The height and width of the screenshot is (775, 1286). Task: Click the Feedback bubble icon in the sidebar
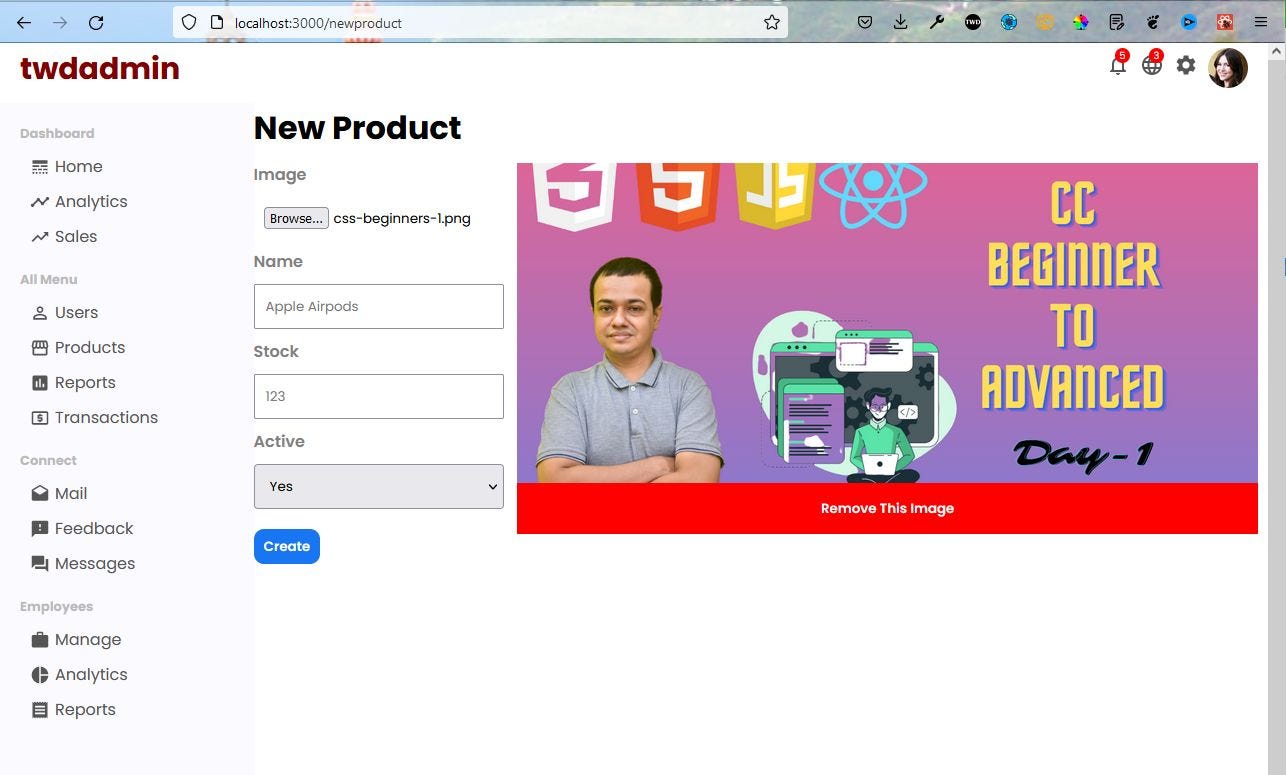point(40,529)
